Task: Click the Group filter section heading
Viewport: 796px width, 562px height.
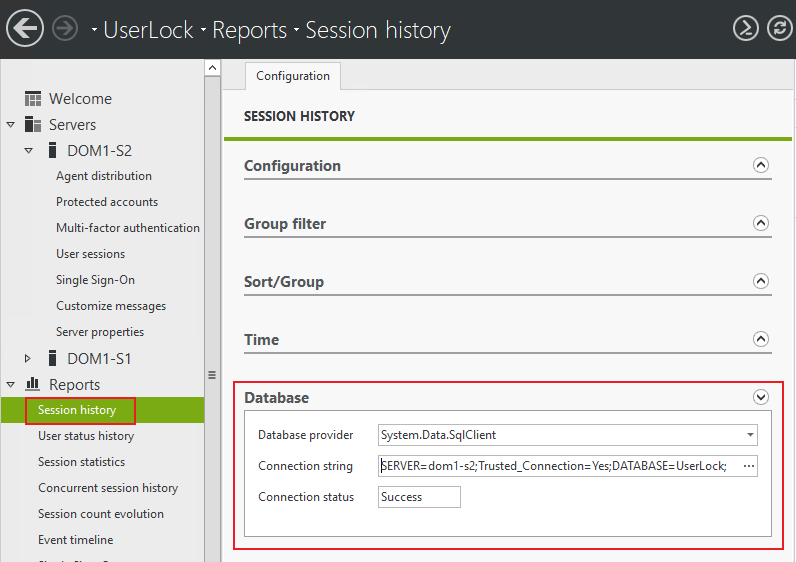Action: [285, 223]
